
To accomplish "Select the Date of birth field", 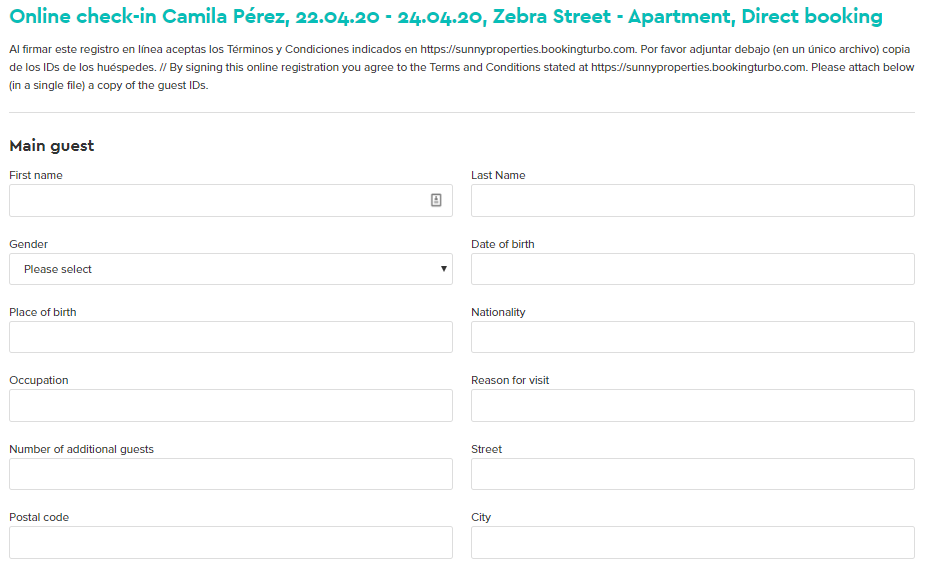I will pos(693,269).
